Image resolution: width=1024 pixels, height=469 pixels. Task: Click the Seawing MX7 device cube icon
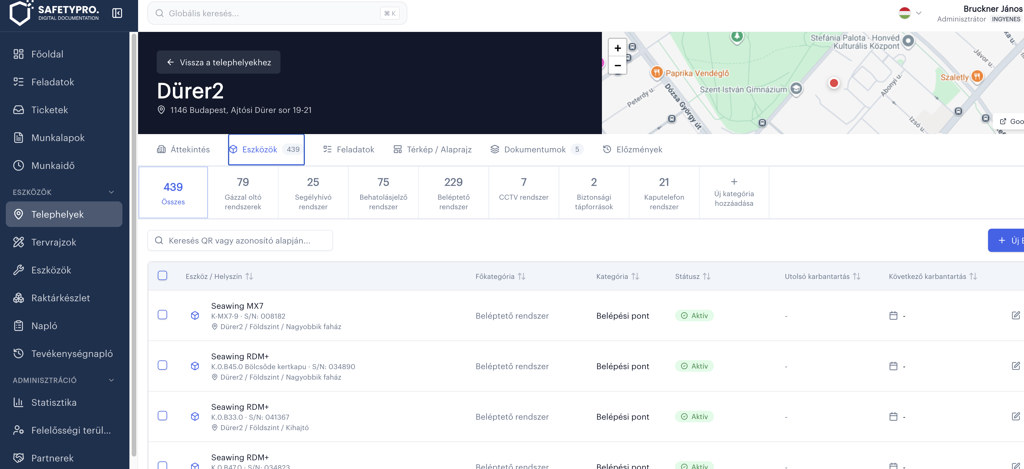coord(195,315)
